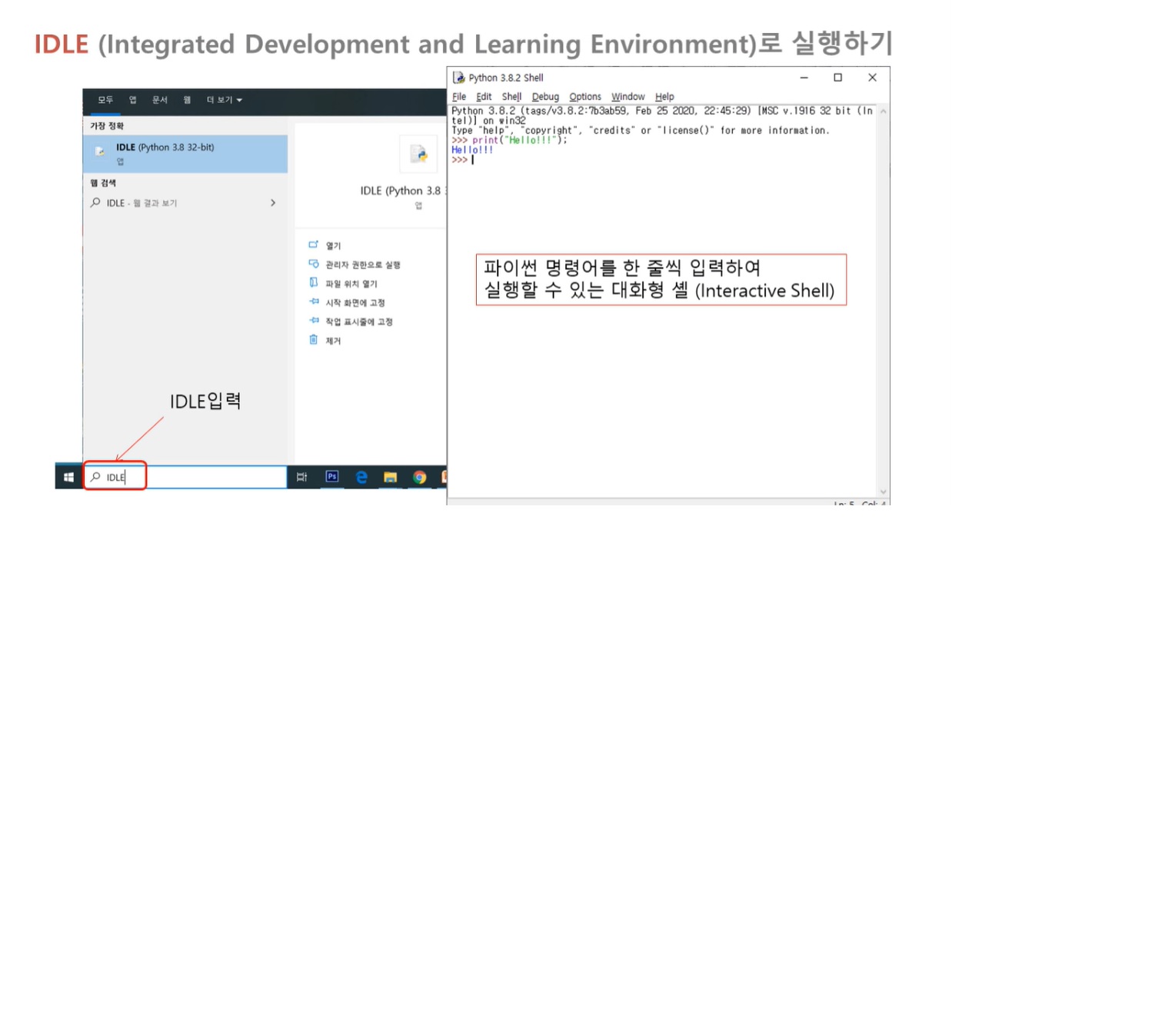This screenshot has height=1036, width=1172.
Task: Select the 앱 search filter tab
Action: (132, 100)
